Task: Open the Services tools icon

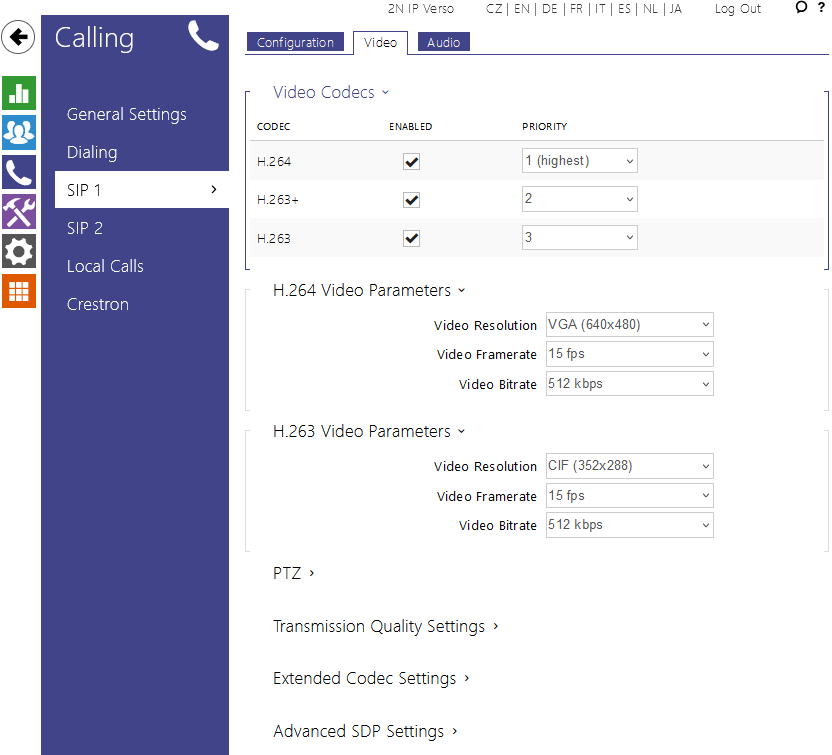Action: coord(18,212)
